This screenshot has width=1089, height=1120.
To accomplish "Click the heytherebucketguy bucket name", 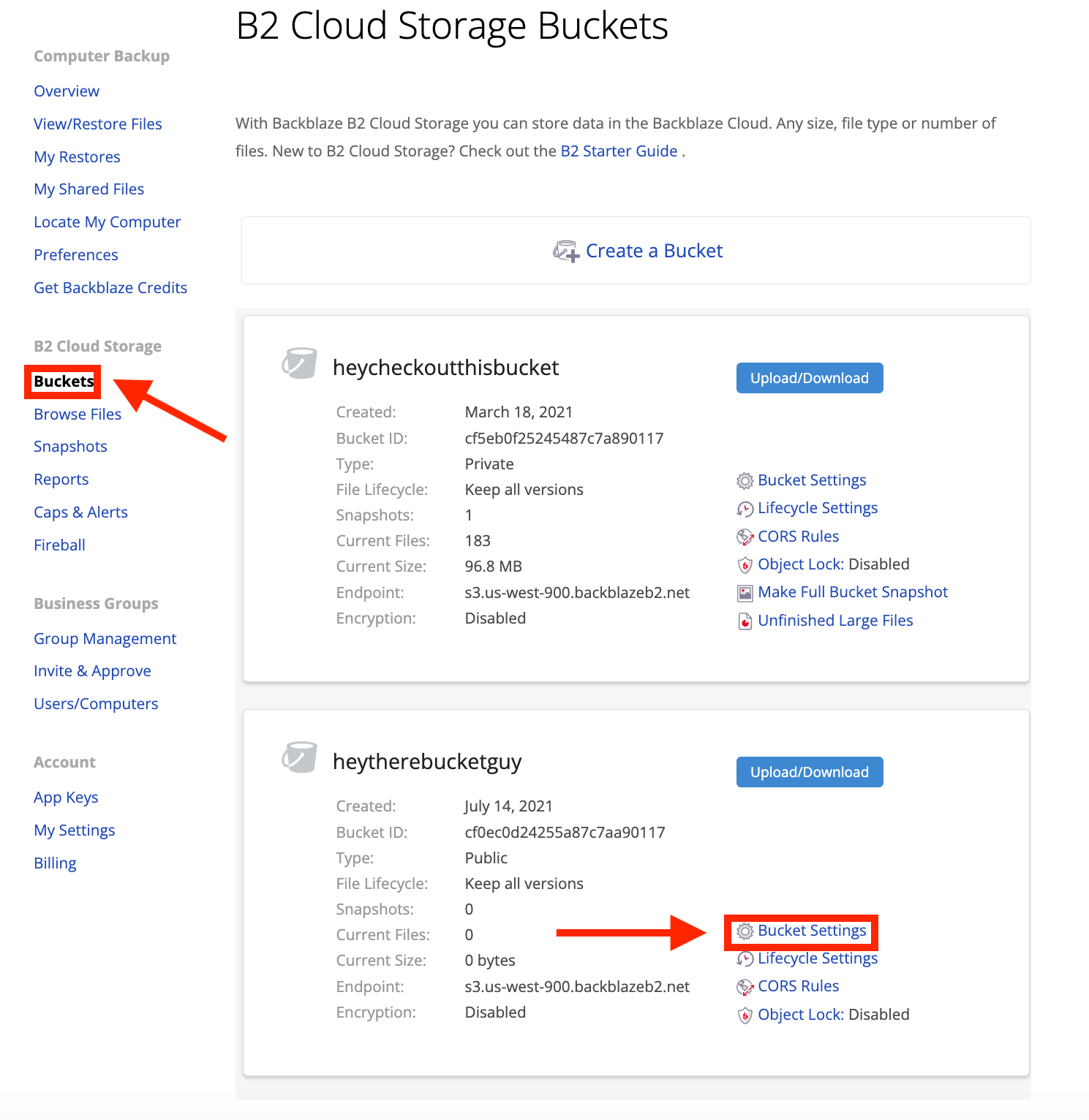I will (x=427, y=762).
